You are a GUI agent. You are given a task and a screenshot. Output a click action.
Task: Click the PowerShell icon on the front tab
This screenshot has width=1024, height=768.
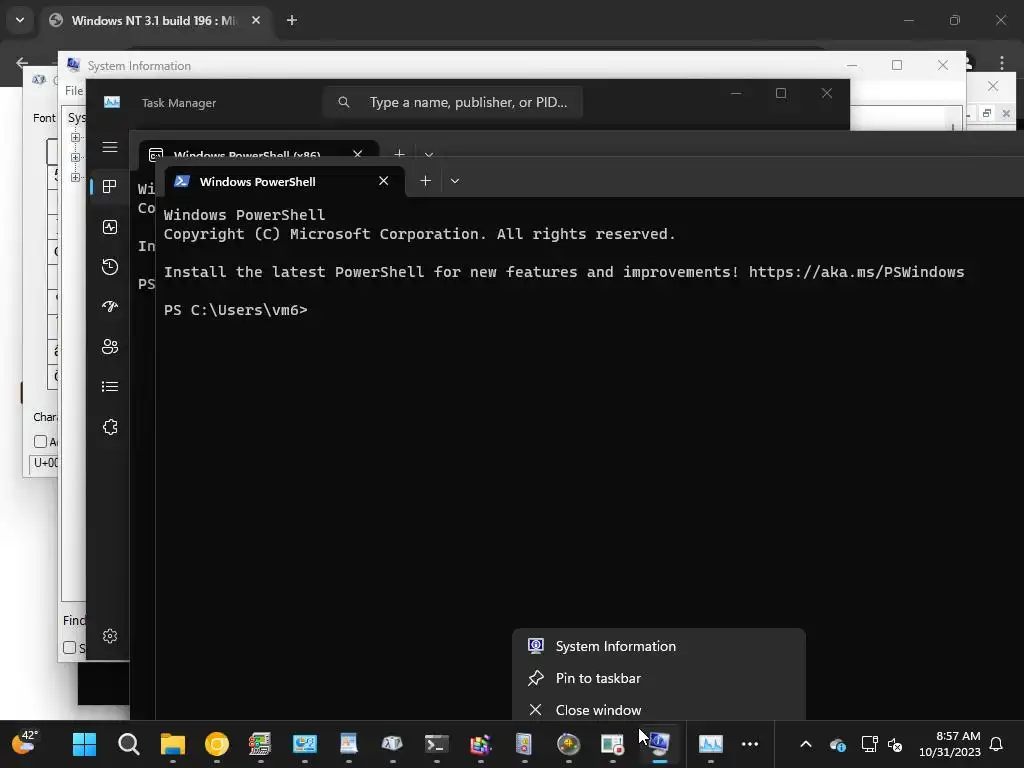coord(182,182)
